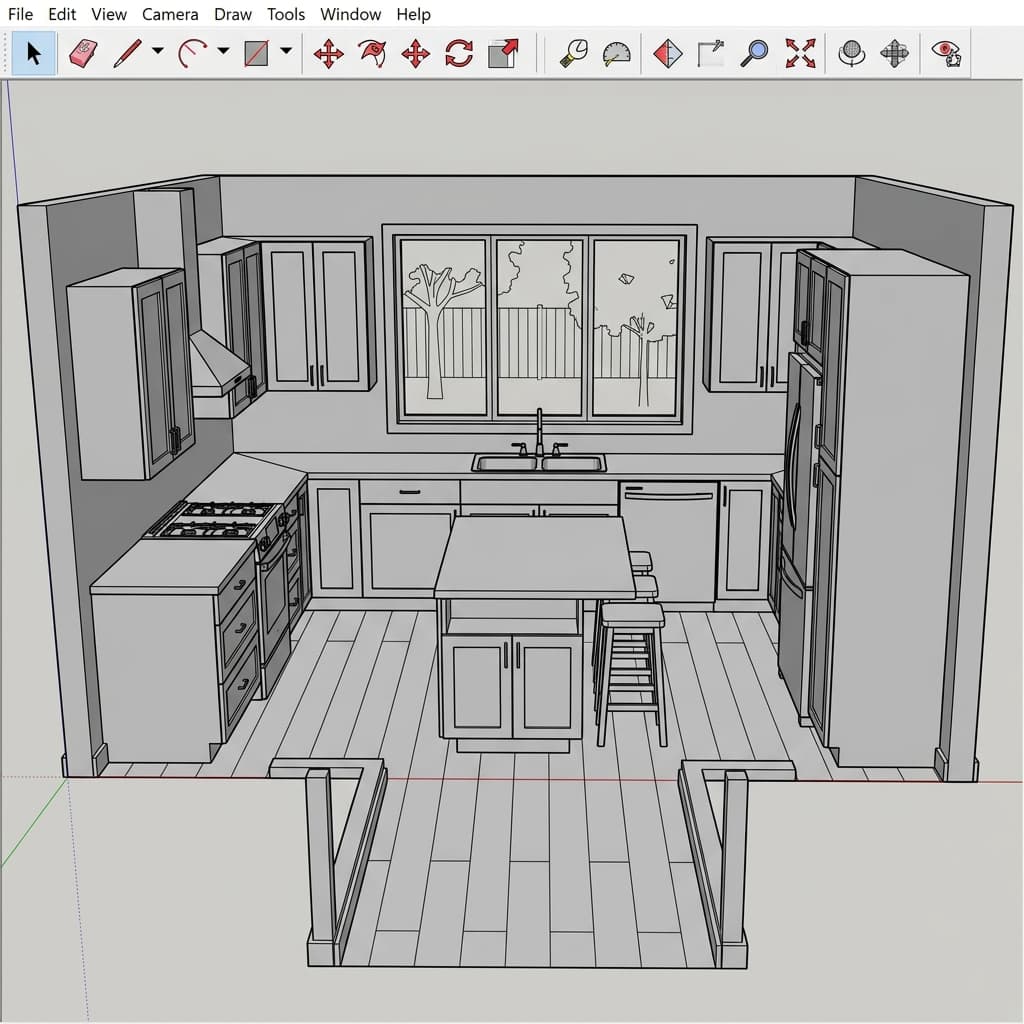Click the eye icon in the toolbar
Screen dimensions: 1024x1024
[x=946, y=53]
